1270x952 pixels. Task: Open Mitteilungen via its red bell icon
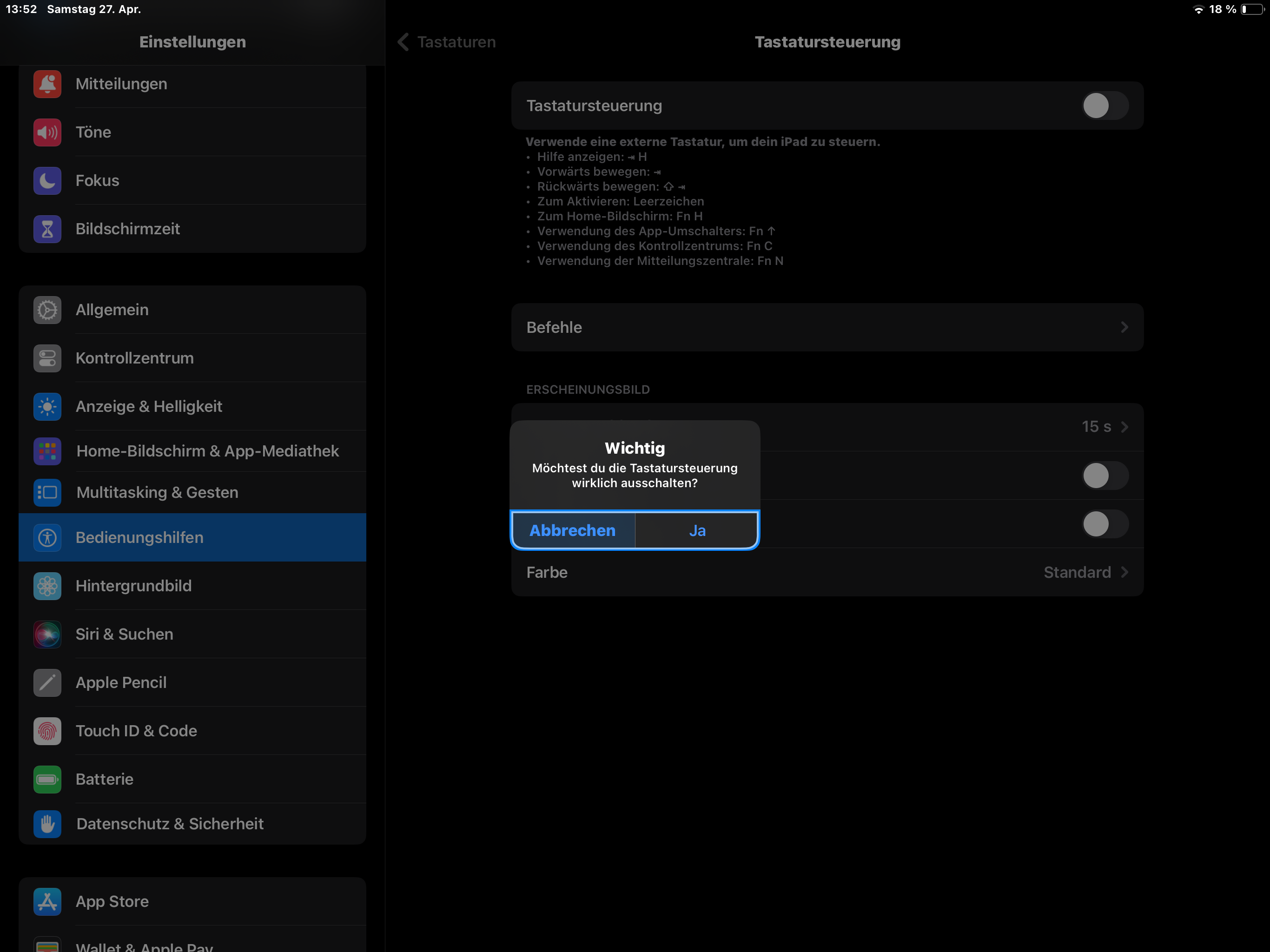click(x=47, y=84)
